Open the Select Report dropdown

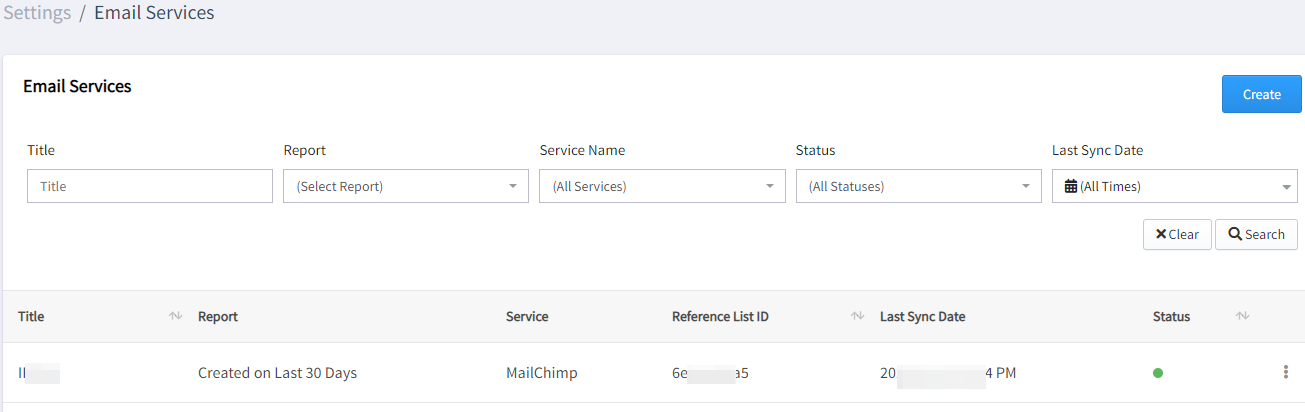point(406,186)
